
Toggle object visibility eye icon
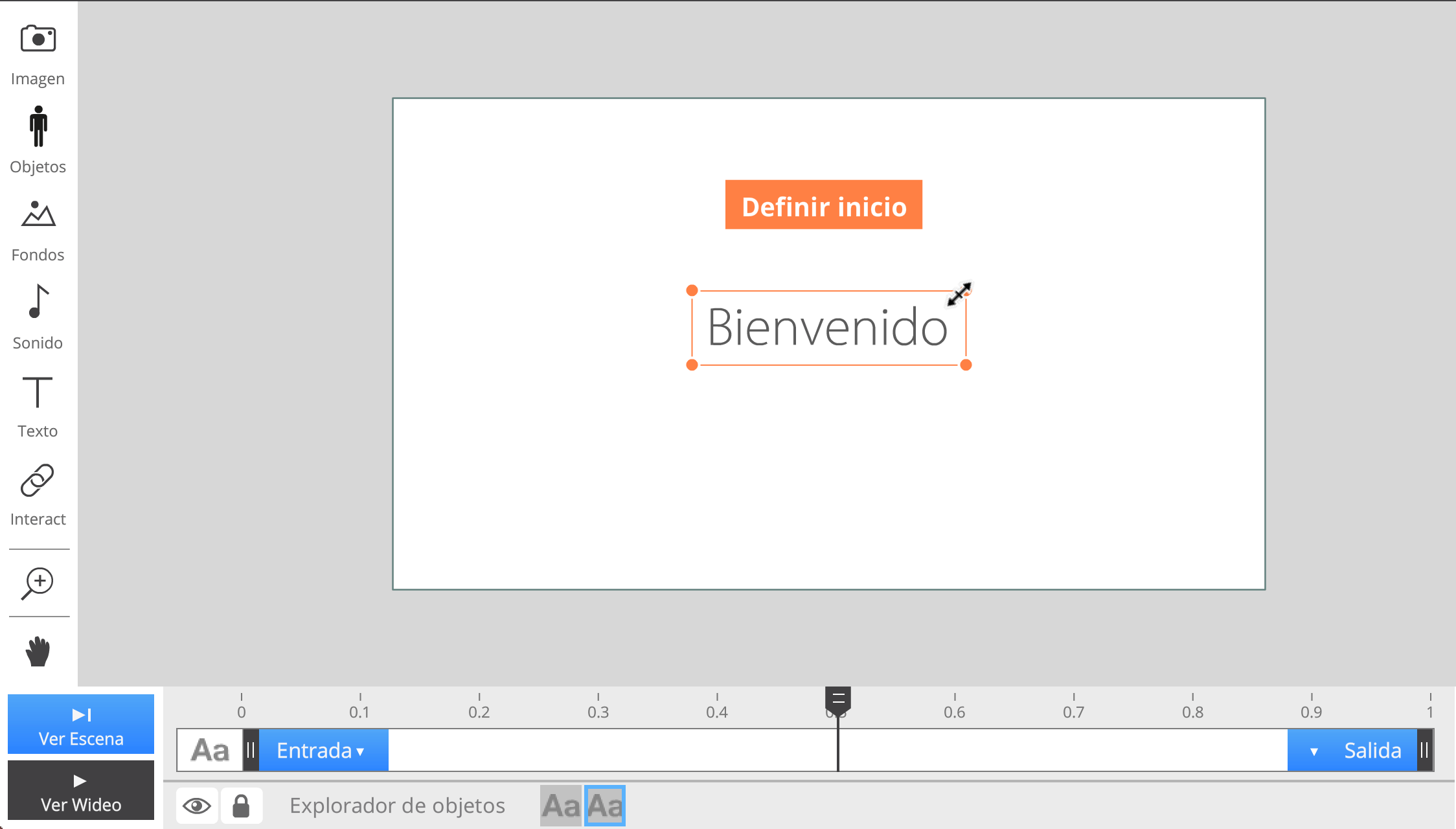click(197, 806)
